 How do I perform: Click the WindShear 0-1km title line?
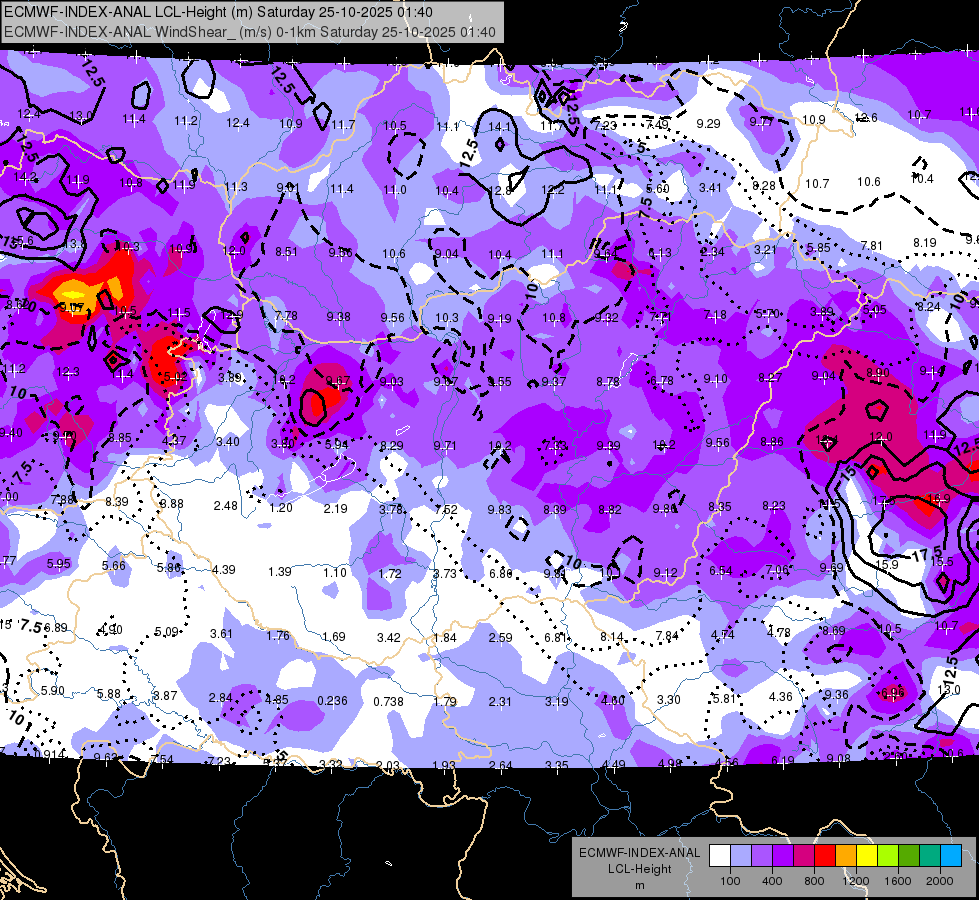[250, 32]
